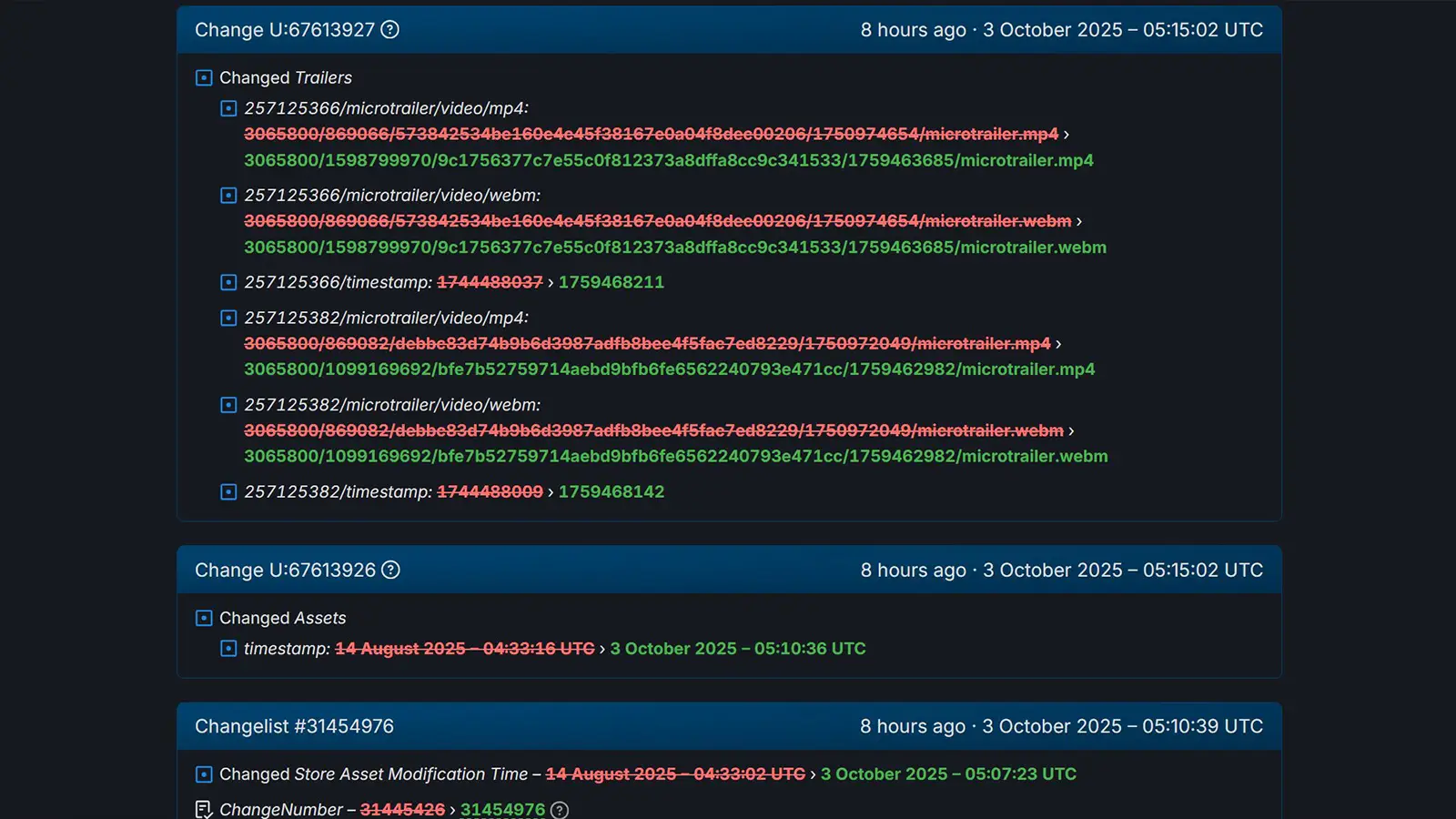This screenshot has width=1456, height=819.
Task: Click the 05:10:39 UTC changelist timestamp
Action: [1122, 727]
